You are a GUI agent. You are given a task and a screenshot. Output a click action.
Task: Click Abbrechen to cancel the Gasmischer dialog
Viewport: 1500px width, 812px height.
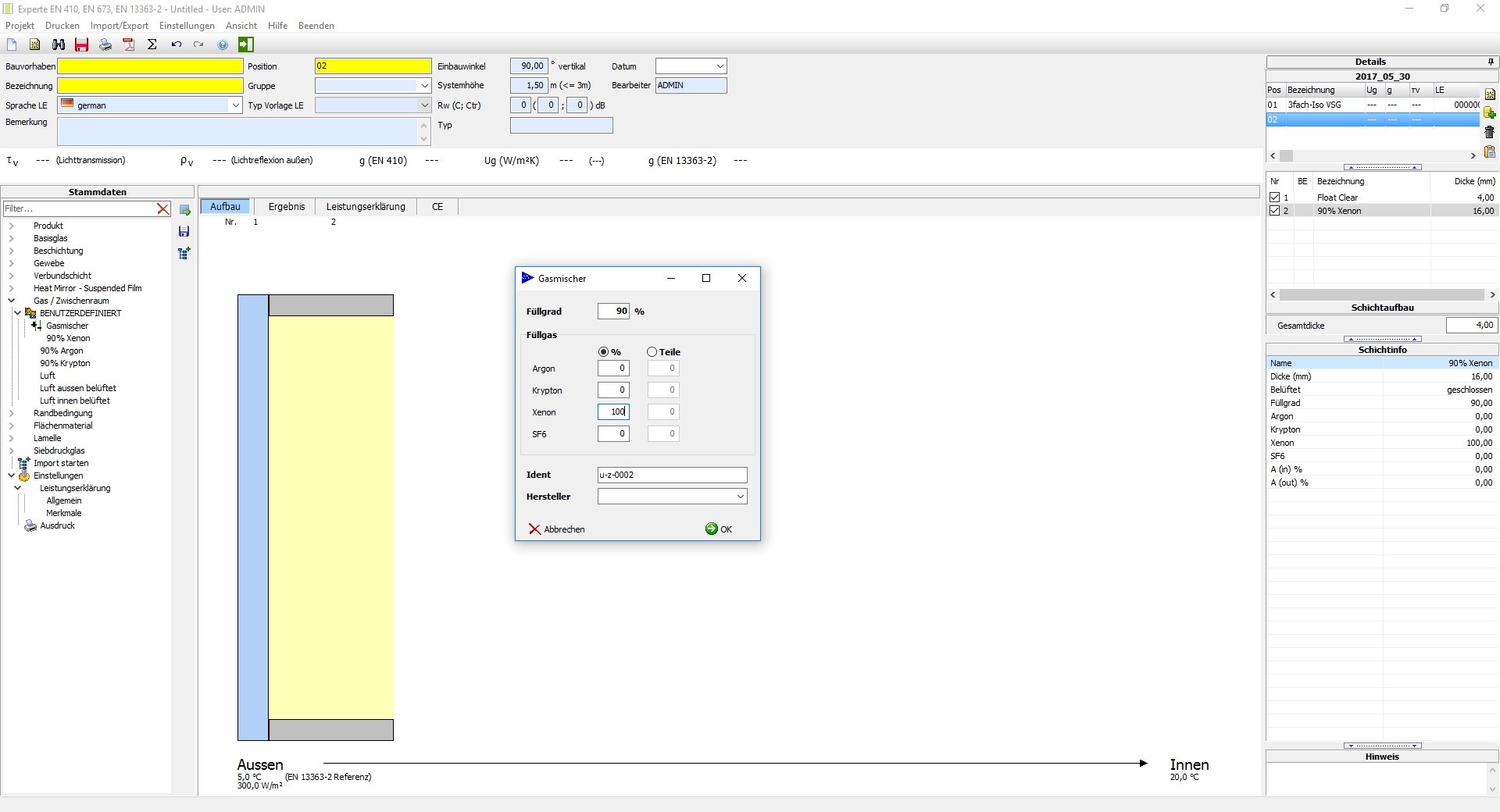(556, 529)
